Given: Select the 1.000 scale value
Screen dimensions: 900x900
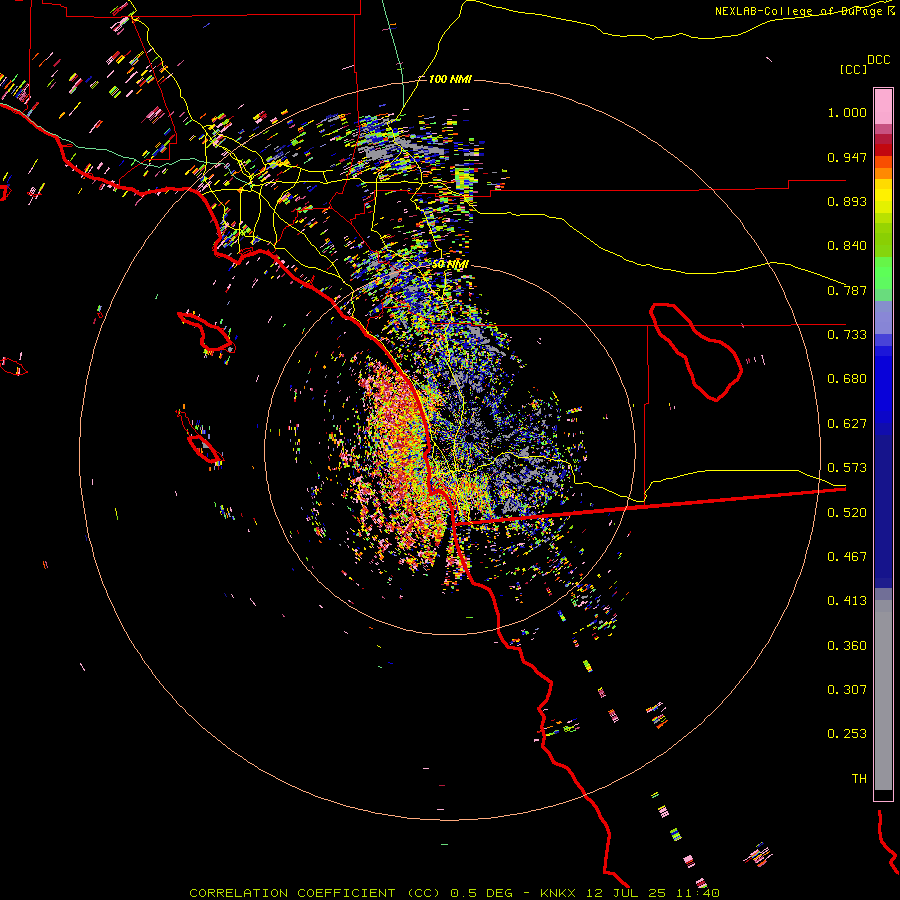Looking at the screenshot, I should (847, 113).
